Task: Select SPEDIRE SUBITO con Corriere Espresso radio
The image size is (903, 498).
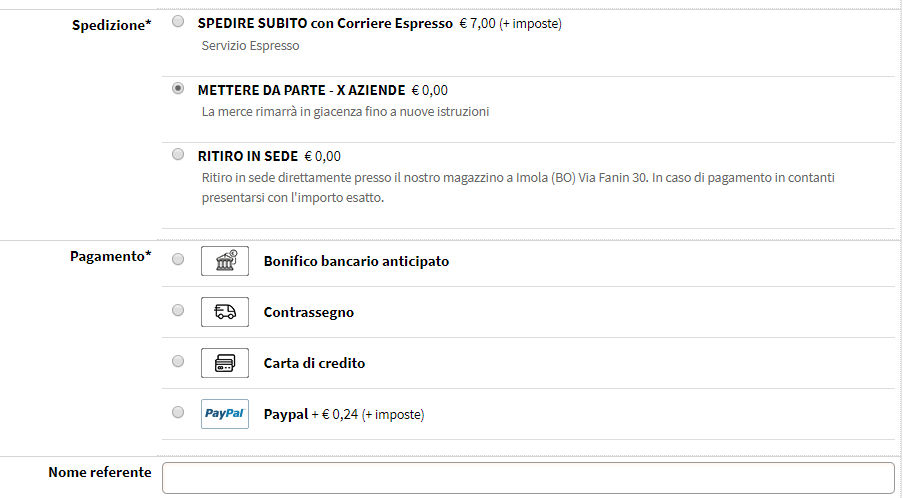Action: (178, 21)
